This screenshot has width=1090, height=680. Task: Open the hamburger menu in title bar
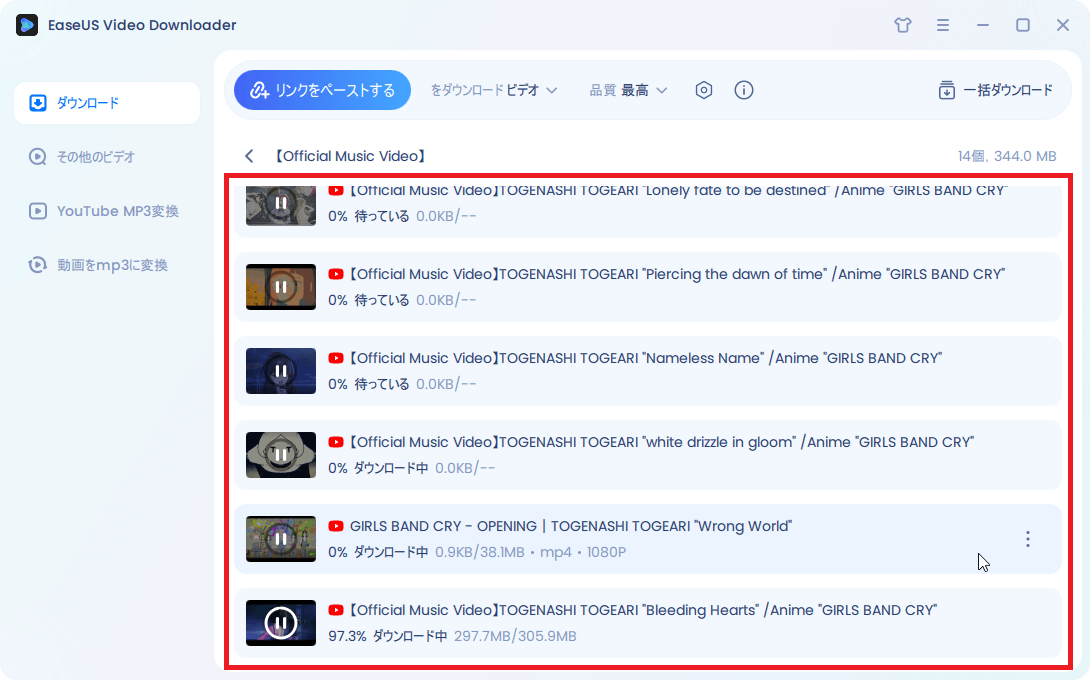click(x=943, y=25)
